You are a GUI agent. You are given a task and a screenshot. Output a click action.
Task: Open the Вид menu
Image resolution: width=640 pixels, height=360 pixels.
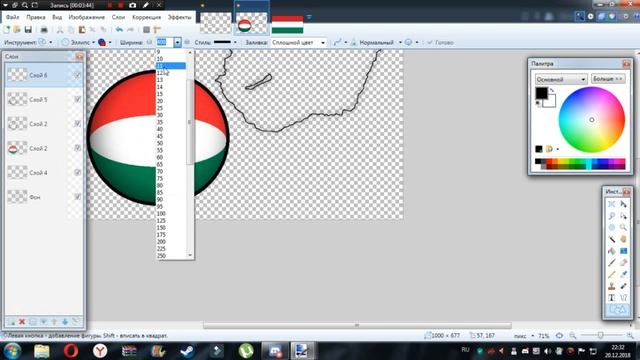coord(57,17)
